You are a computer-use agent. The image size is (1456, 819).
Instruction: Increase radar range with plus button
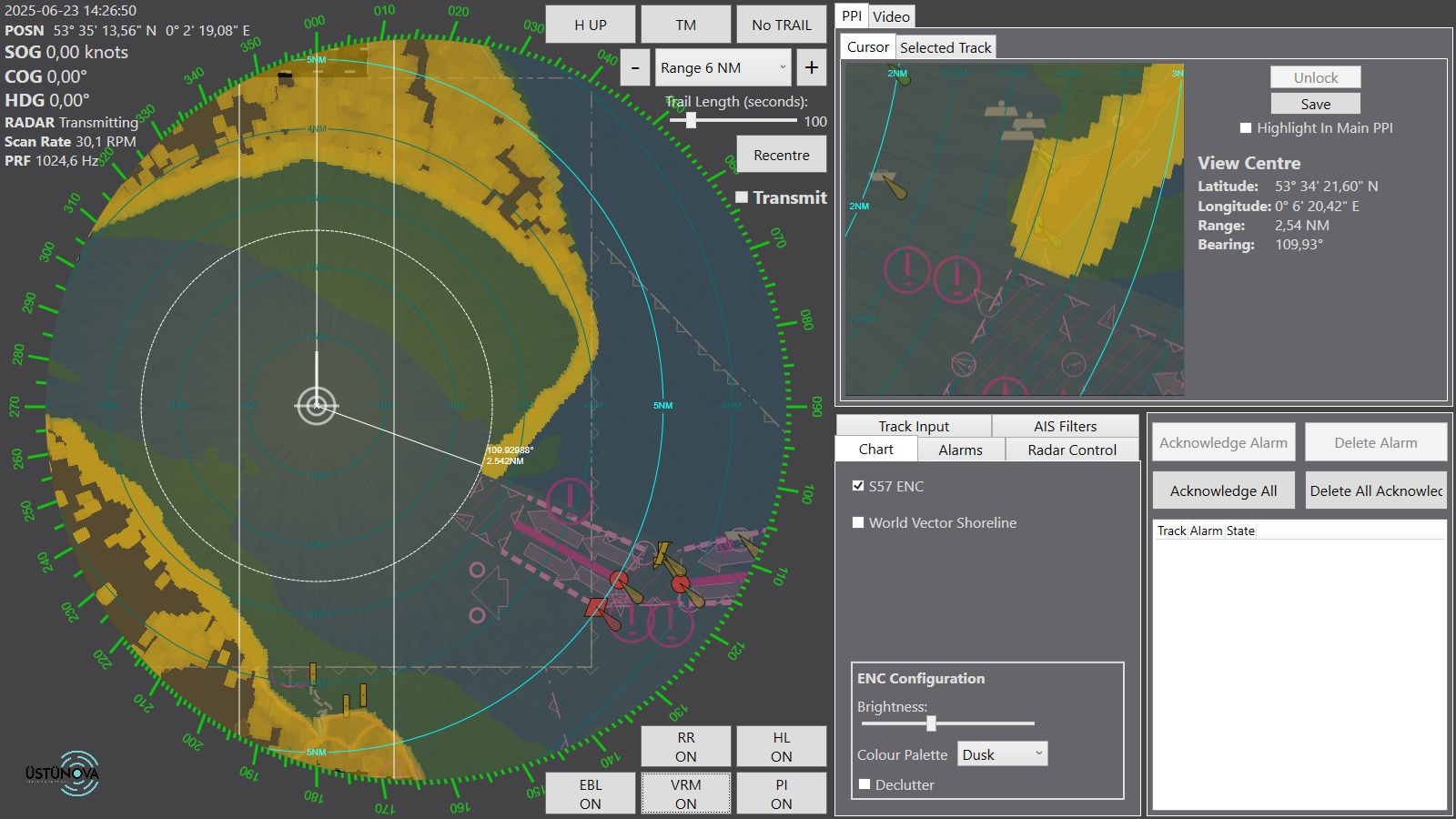[x=811, y=68]
